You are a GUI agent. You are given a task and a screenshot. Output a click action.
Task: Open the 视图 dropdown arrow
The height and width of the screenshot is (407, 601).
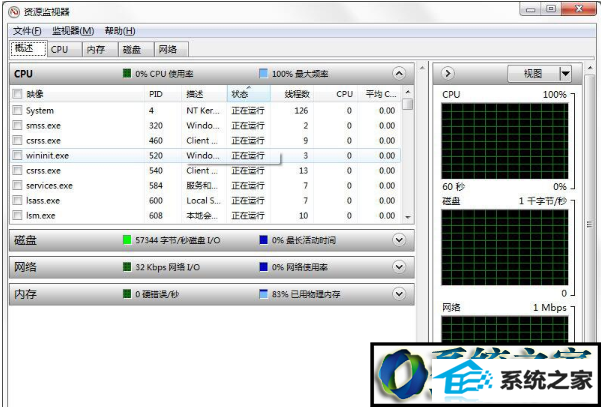(566, 73)
